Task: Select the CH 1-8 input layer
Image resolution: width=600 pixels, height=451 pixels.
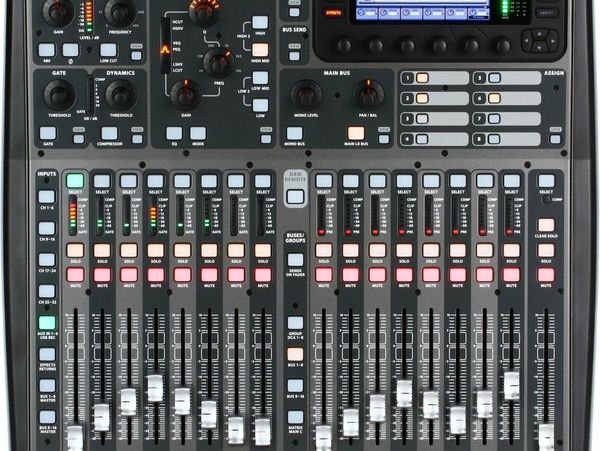Action: point(47,197)
